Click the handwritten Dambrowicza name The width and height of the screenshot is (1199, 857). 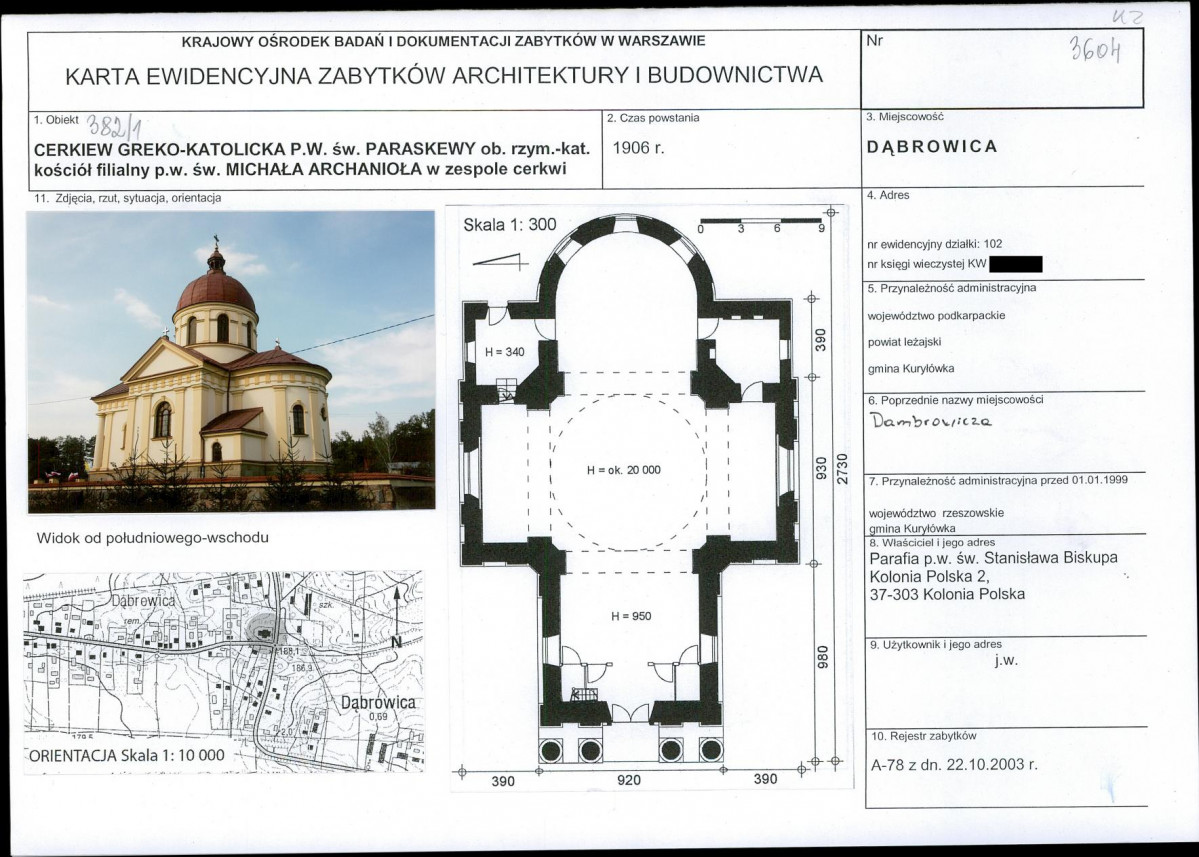pyautogui.click(x=931, y=421)
